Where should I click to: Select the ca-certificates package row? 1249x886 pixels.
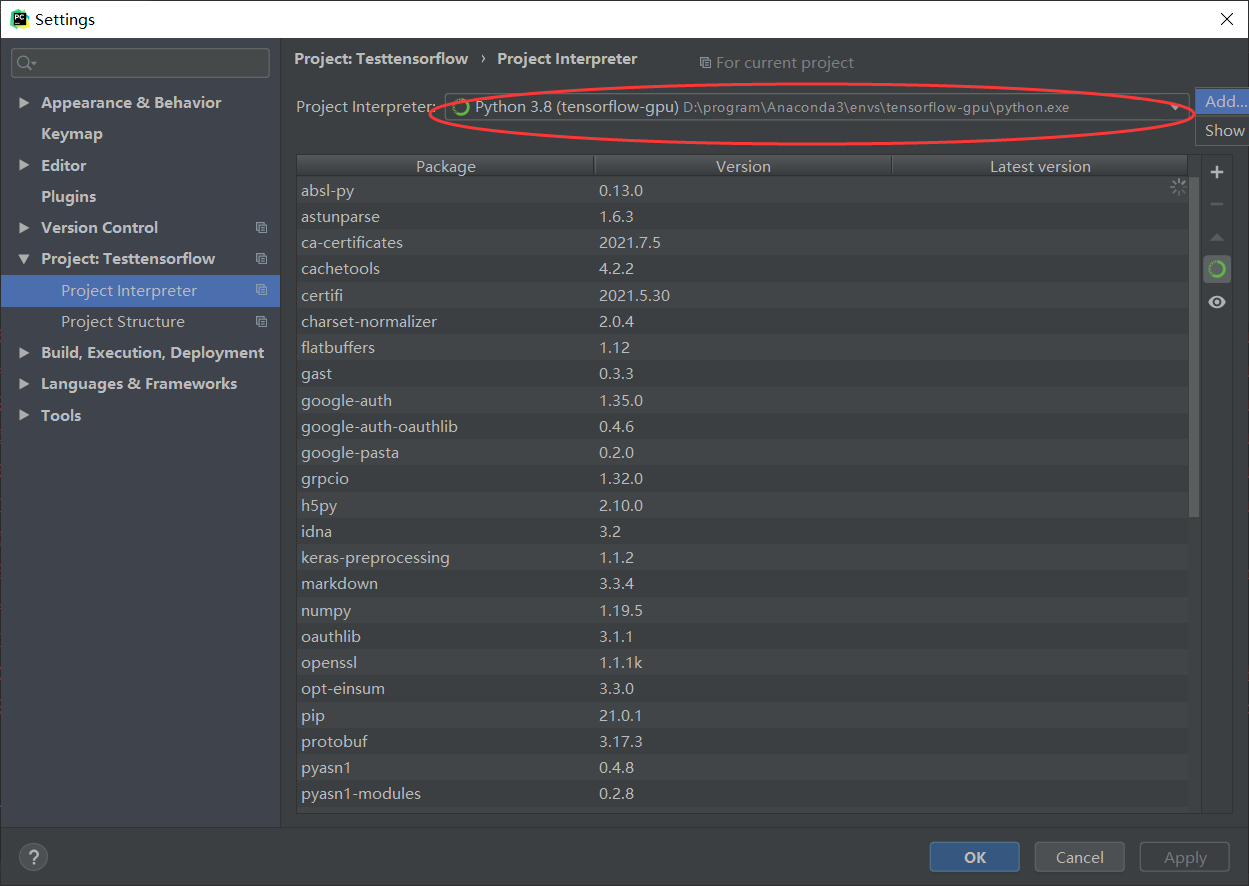click(742, 243)
